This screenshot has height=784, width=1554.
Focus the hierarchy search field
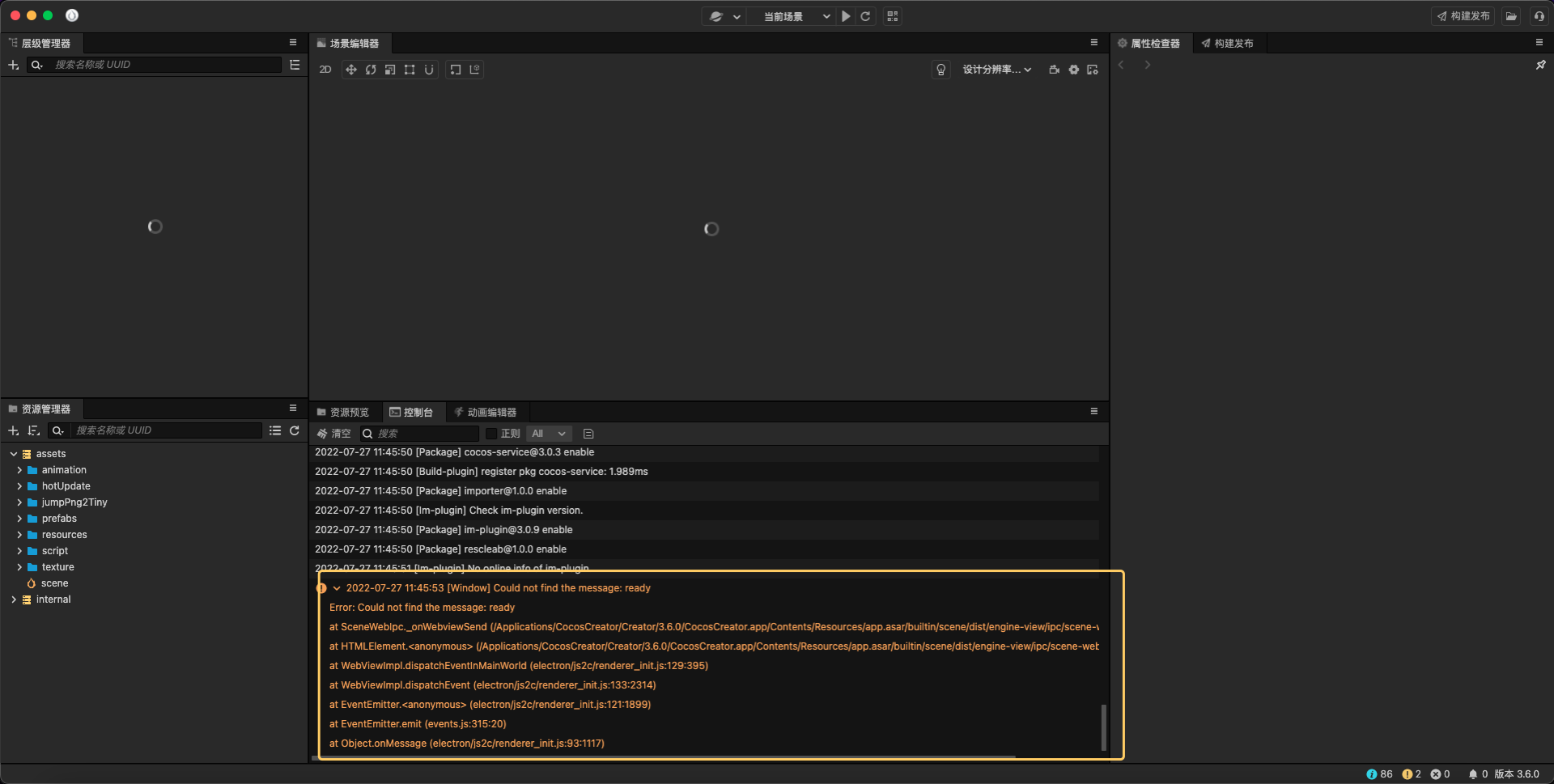[x=165, y=65]
